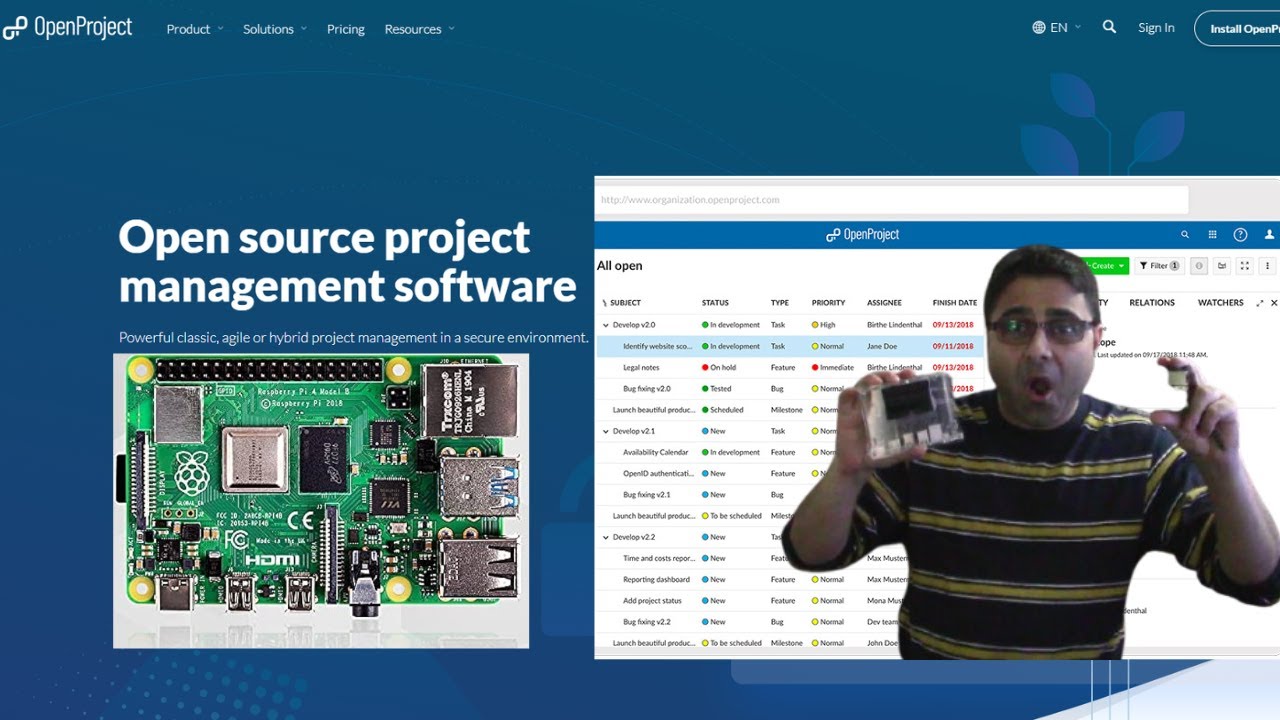Close the work package details pane
Image resolution: width=1280 pixels, height=720 pixels.
point(1274,303)
